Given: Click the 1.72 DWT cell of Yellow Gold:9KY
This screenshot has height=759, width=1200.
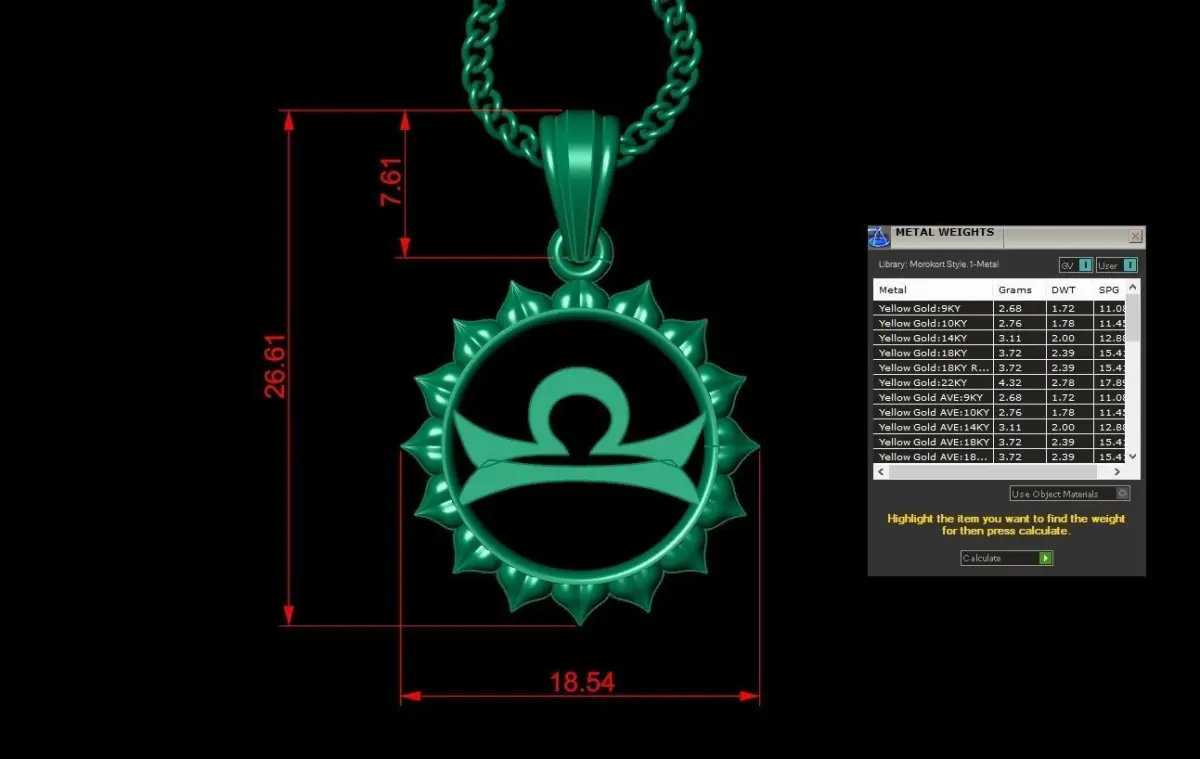Looking at the screenshot, I should (1069, 308).
